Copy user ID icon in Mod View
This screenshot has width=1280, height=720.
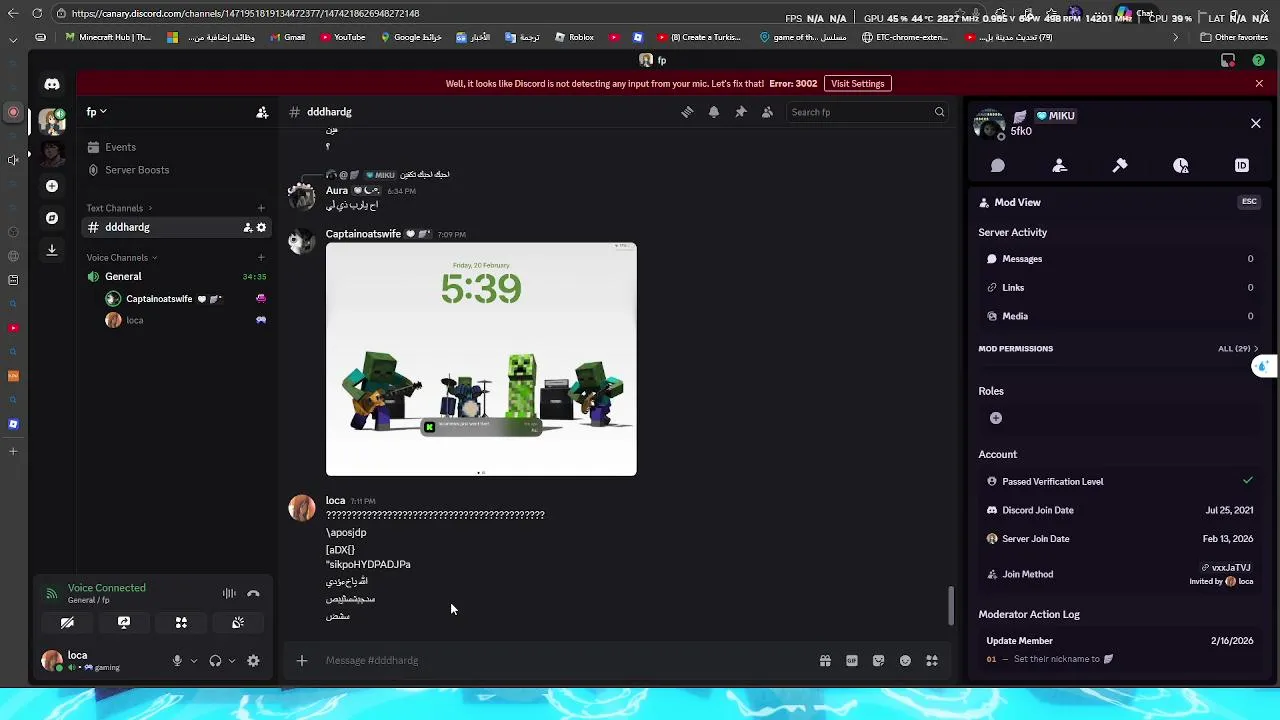(x=1242, y=166)
